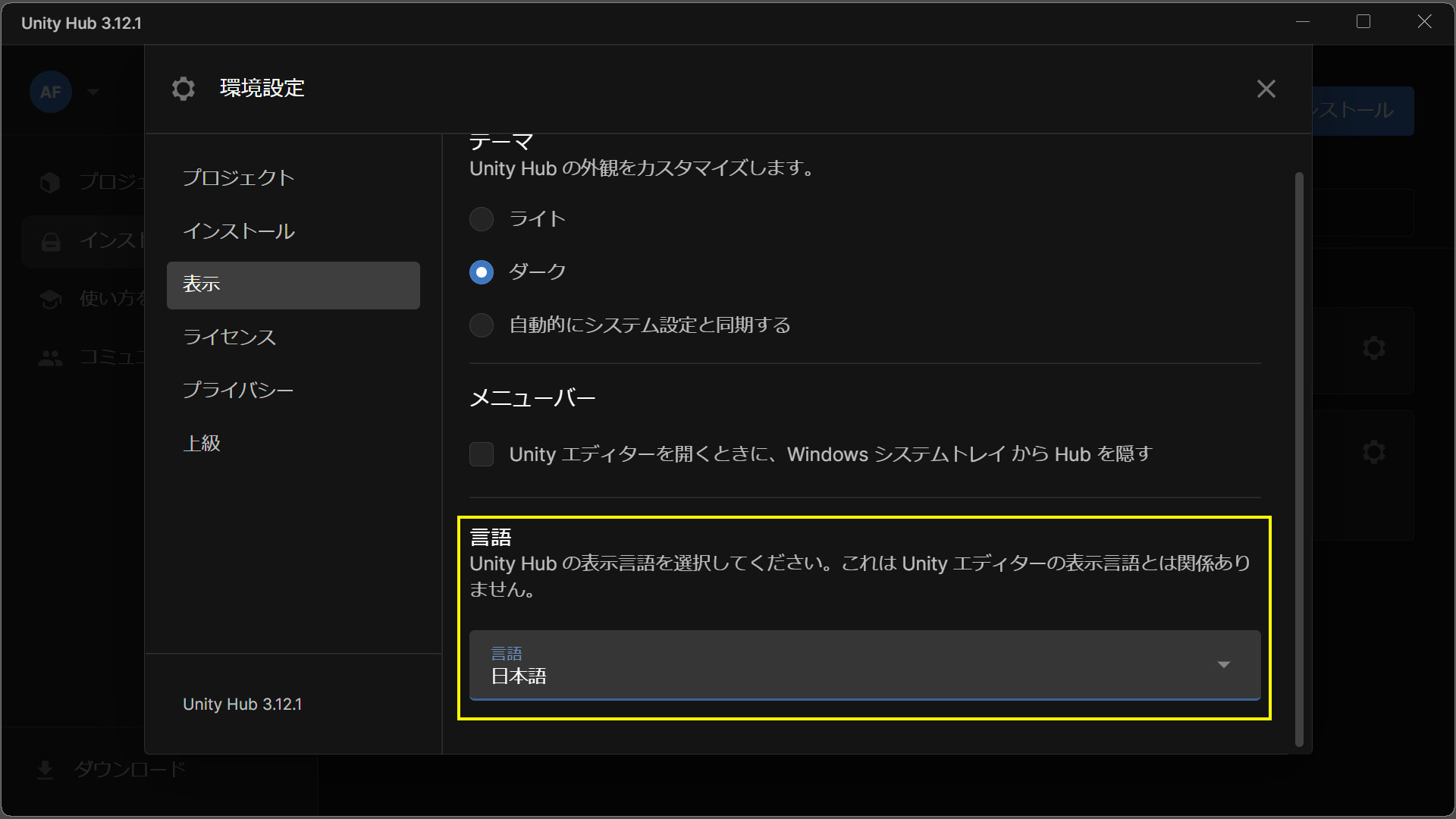Image resolution: width=1456 pixels, height=819 pixels.
Task: Select the ダーク theme radio button
Action: click(x=482, y=272)
